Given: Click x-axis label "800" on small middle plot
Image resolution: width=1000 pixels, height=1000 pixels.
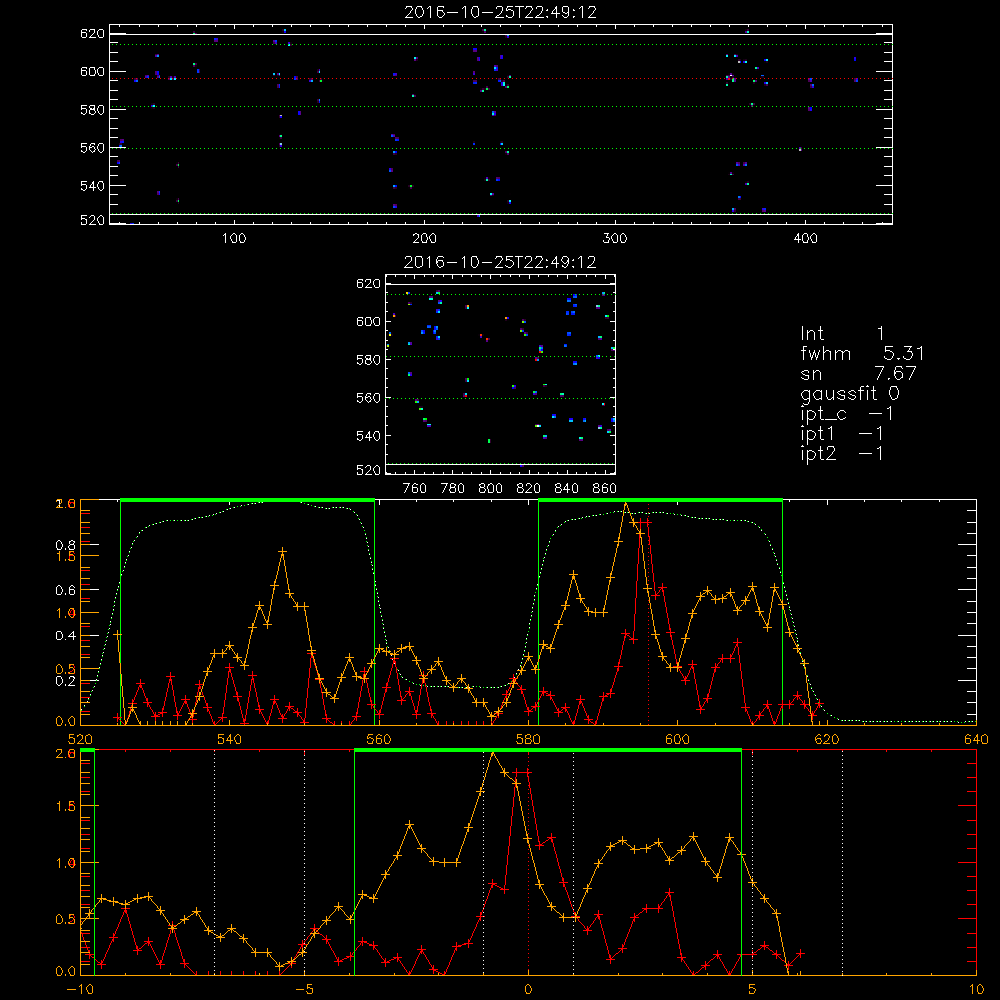Looking at the screenshot, I should (490, 489).
